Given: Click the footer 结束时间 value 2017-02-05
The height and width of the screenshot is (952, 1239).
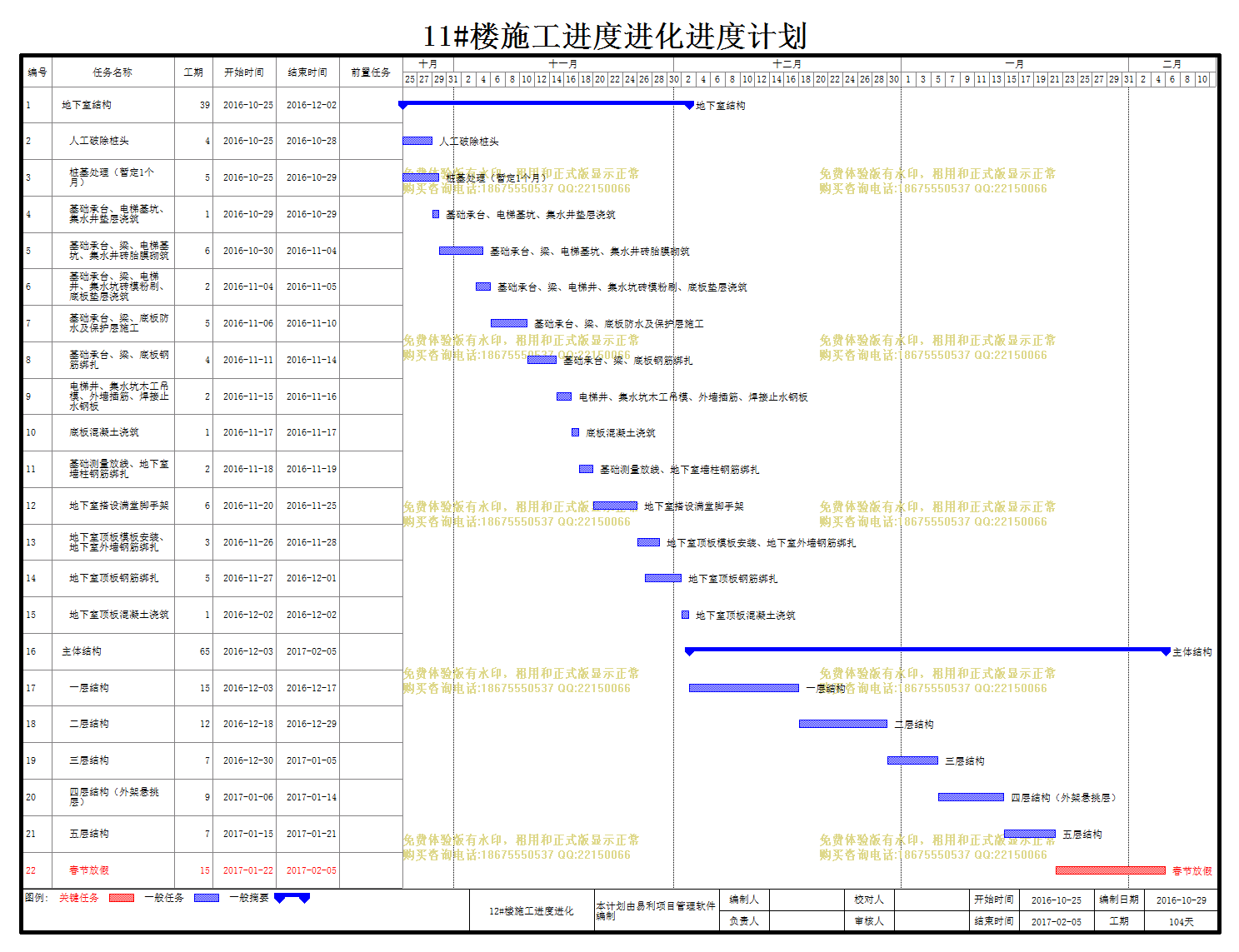Looking at the screenshot, I should 1057,922.
